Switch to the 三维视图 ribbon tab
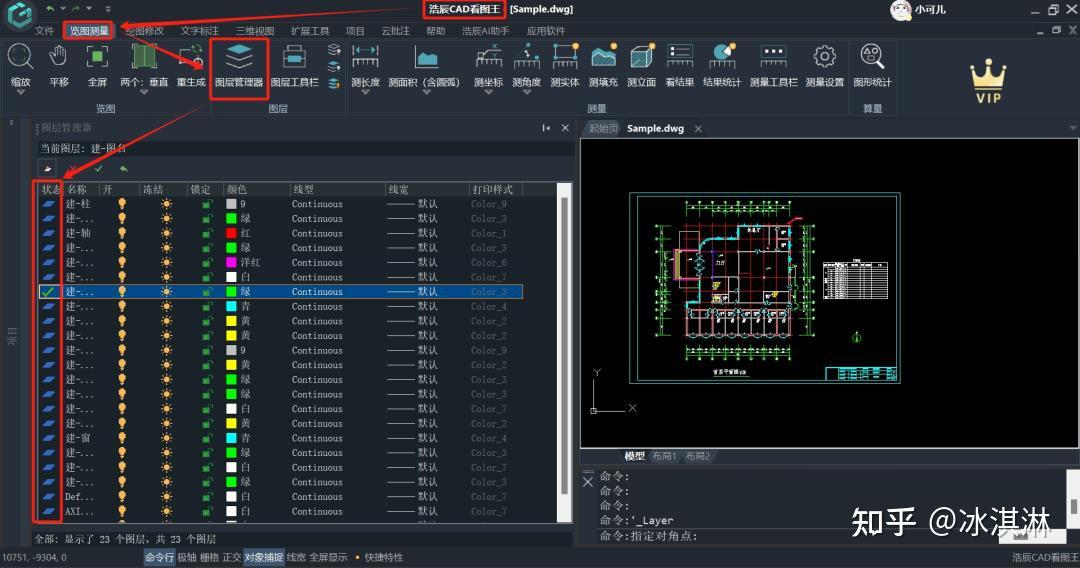The height and width of the screenshot is (568, 1080). point(255,31)
